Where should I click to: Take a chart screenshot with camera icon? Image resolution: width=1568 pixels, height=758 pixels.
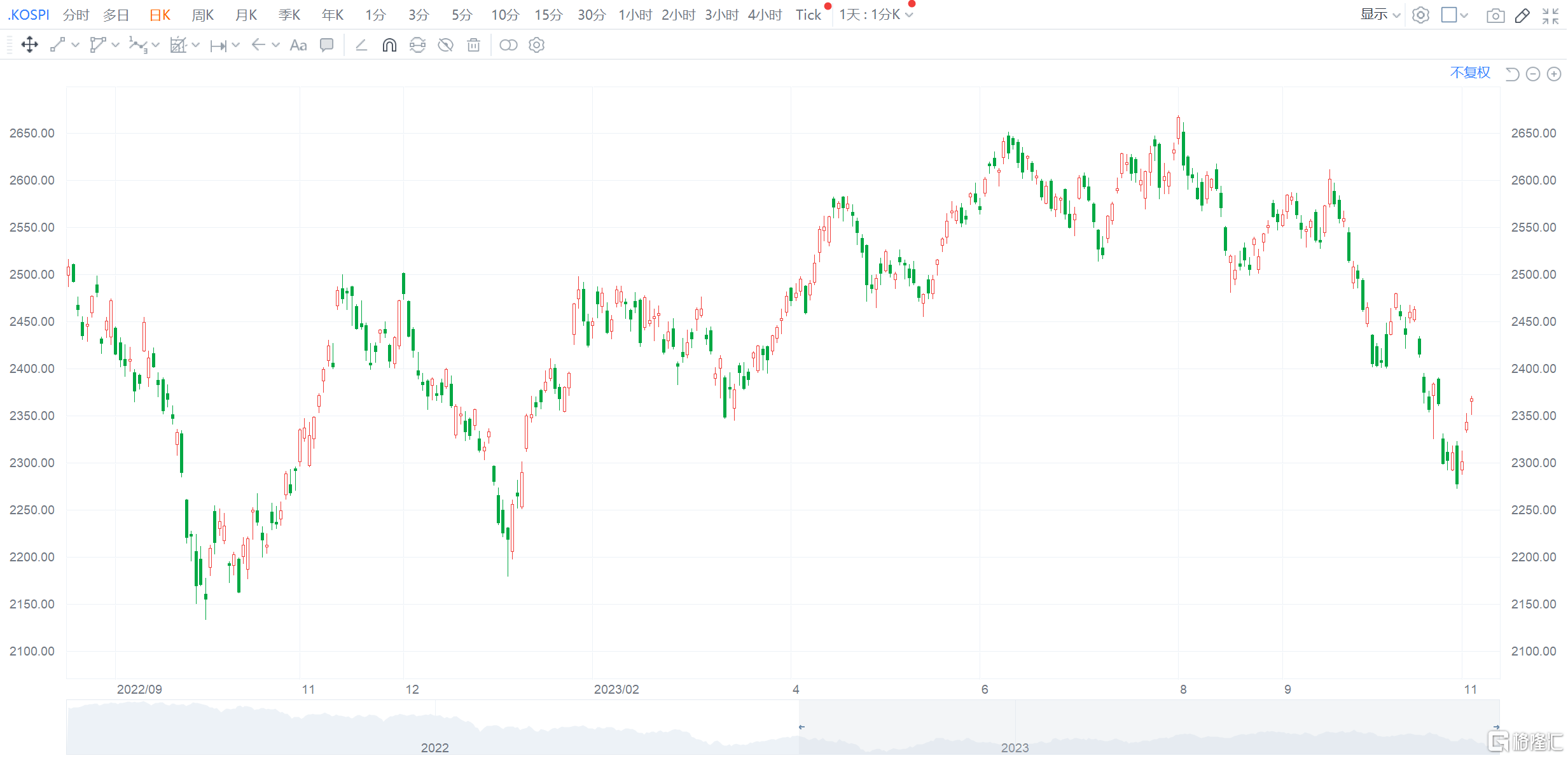tap(1495, 15)
